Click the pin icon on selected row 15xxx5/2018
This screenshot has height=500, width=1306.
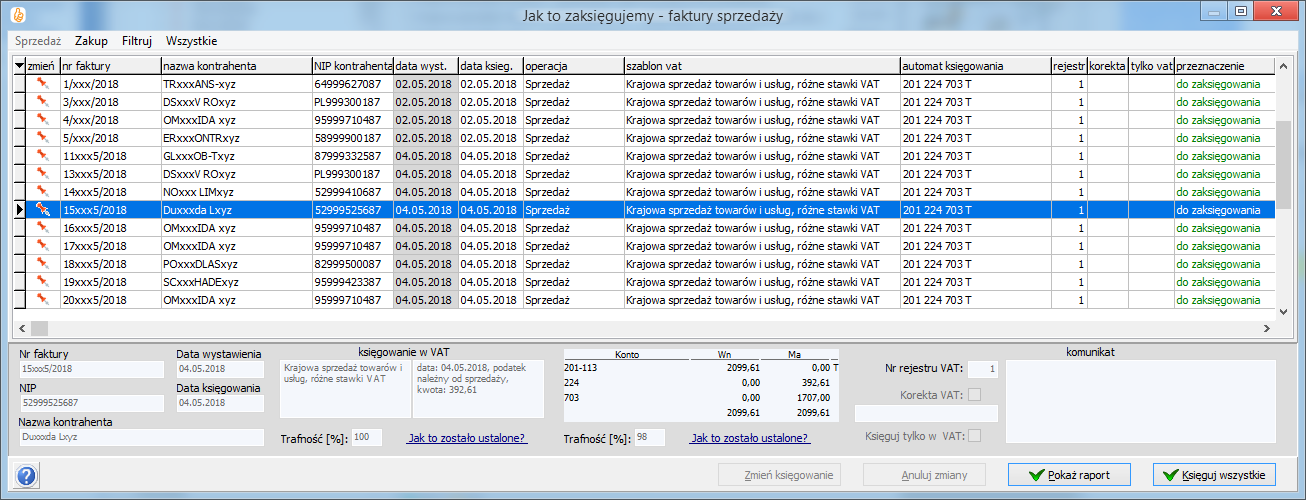coord(42,210)
